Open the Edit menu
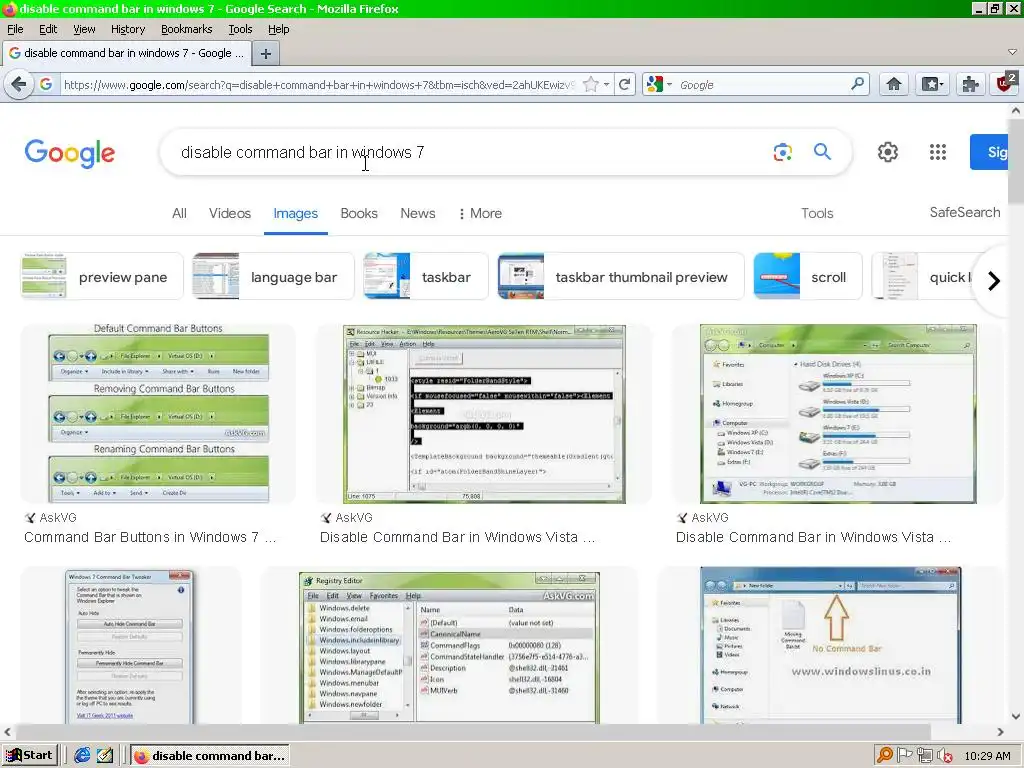Viewport: 1024px width, 768px height. [x=48, y=29]
